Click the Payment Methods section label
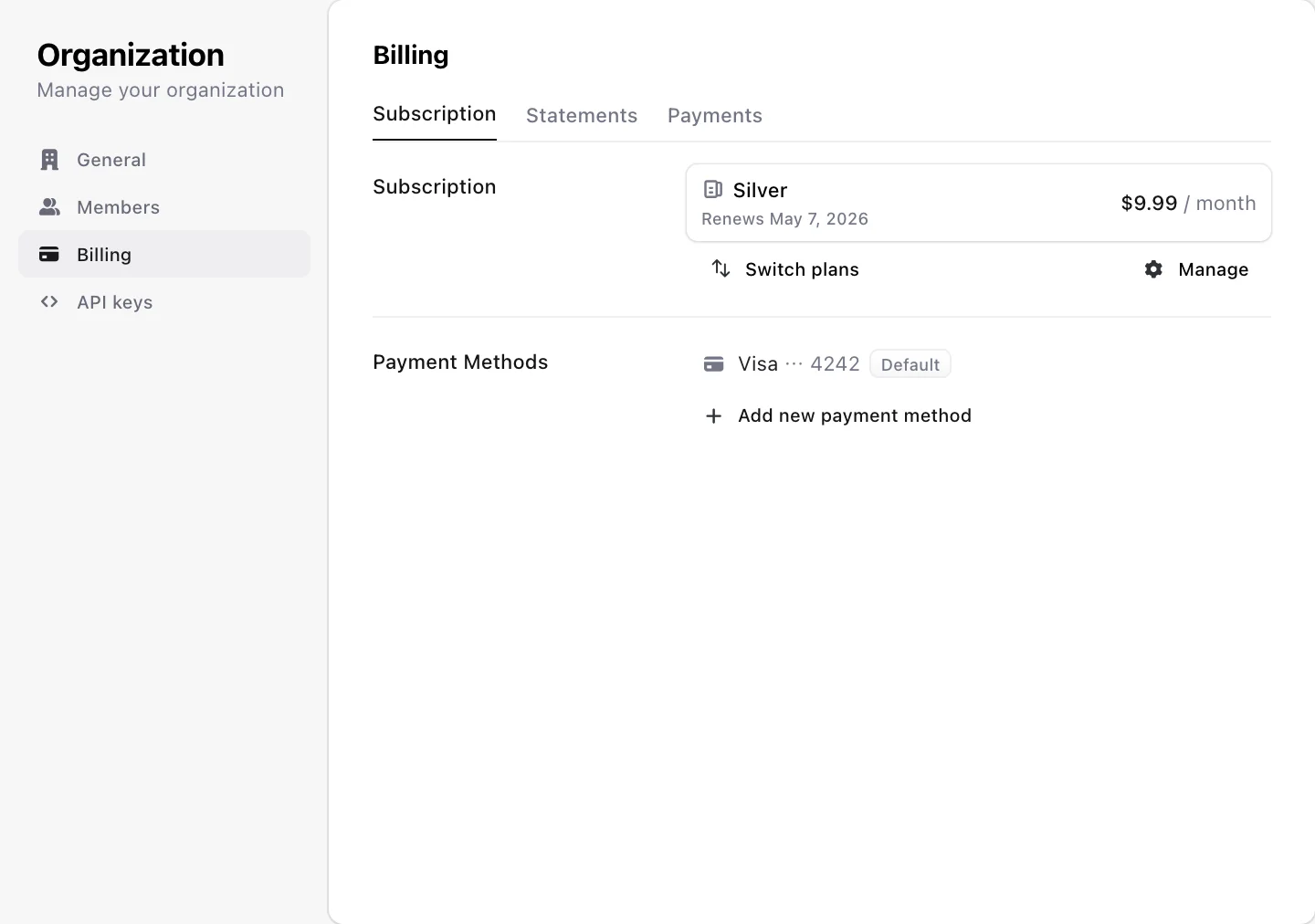Screen dimensions: 1315x924 pos(460,362)
